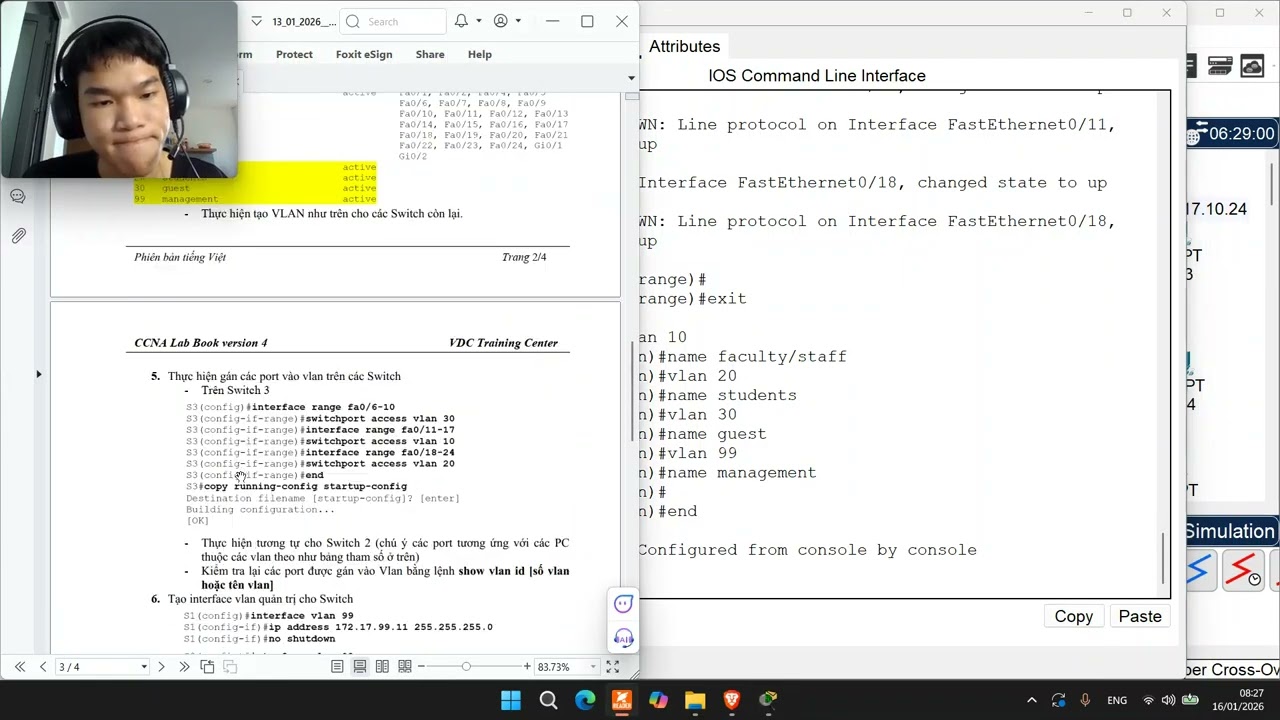Open quick access dropdown beside file name

(256, 21)
